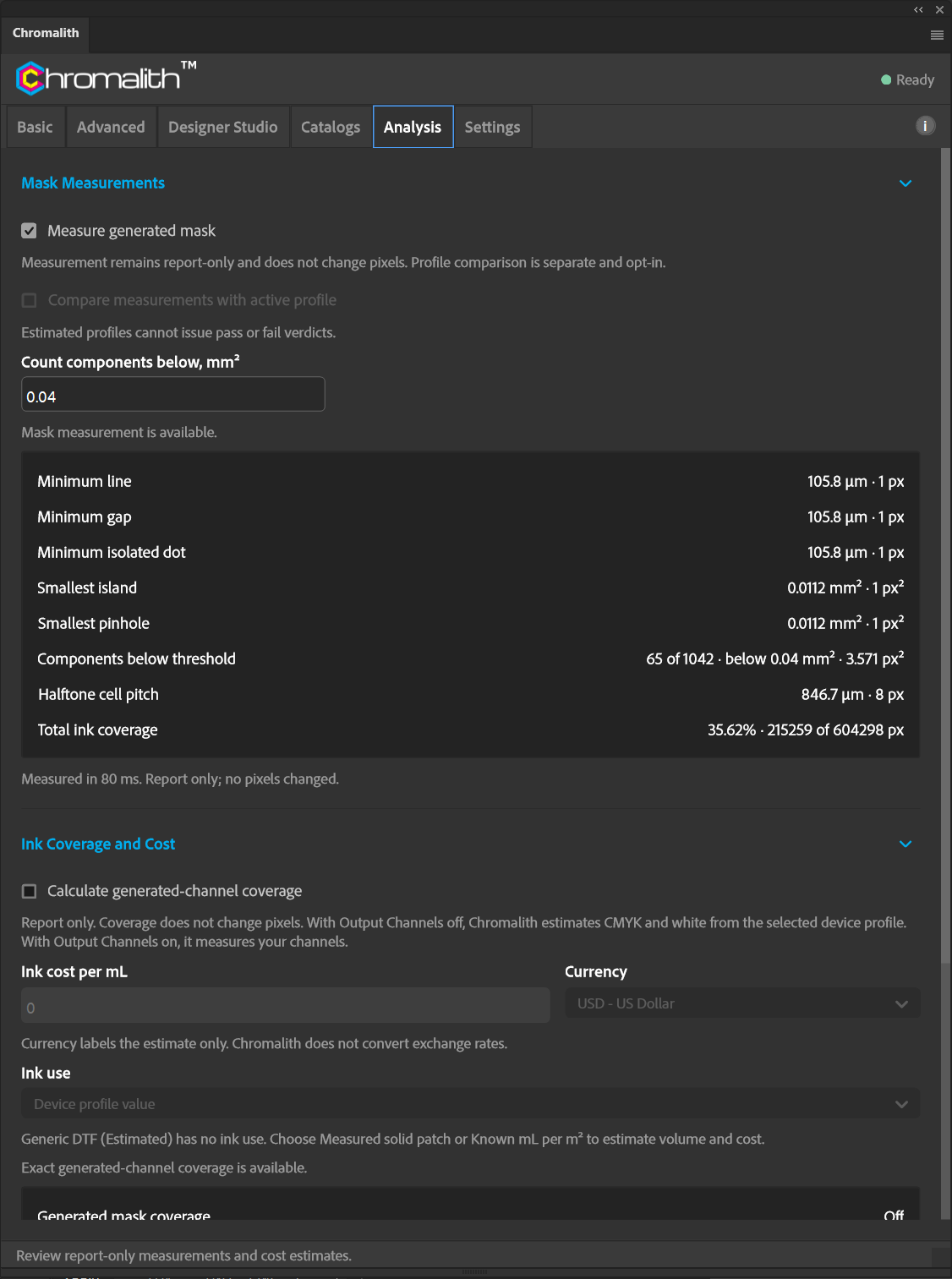Toggle Compare measurements with active profile
Viewport: 952px width, 1279px height.
click(30, 300)
